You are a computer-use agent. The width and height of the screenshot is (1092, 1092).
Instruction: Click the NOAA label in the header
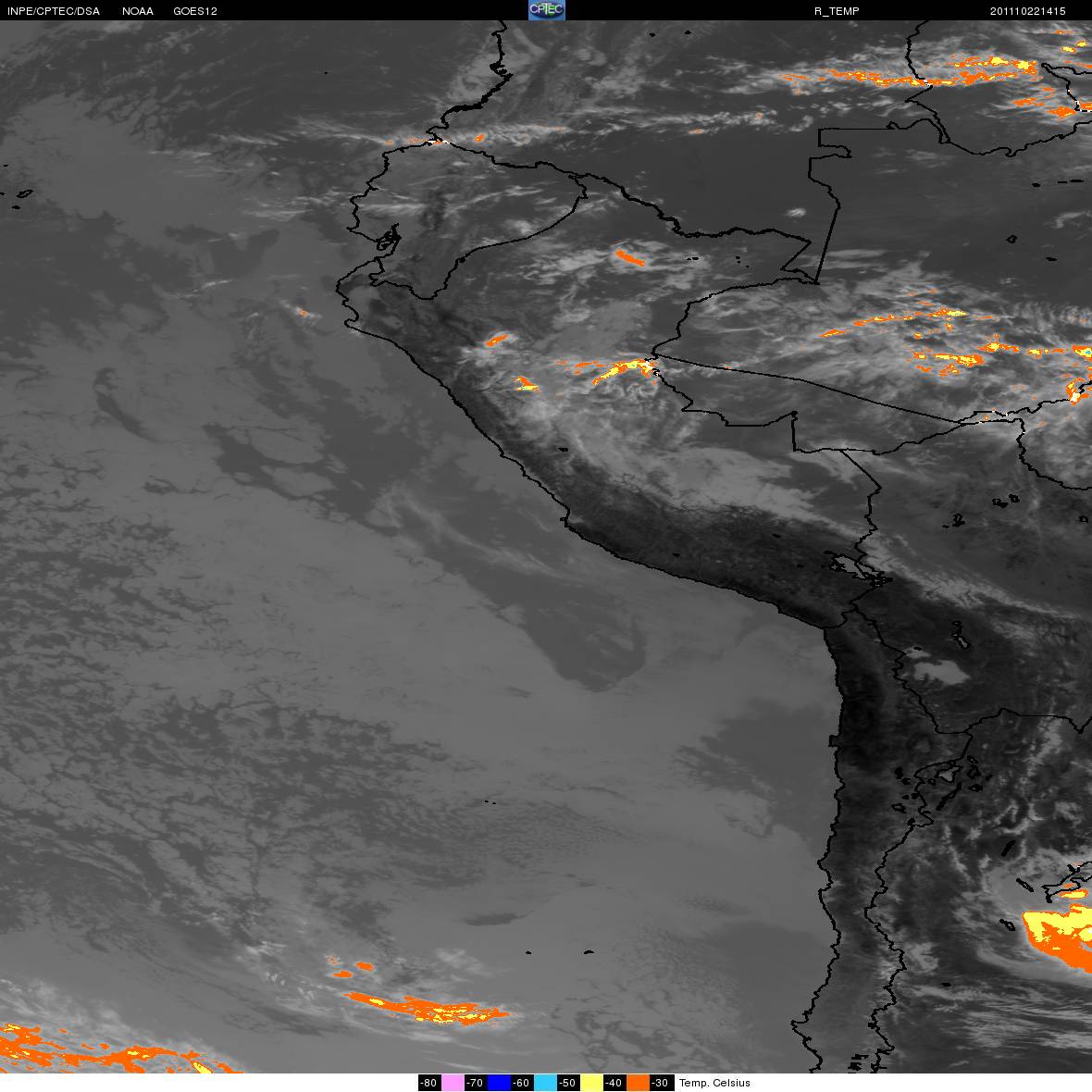click(x=137, y=11)
